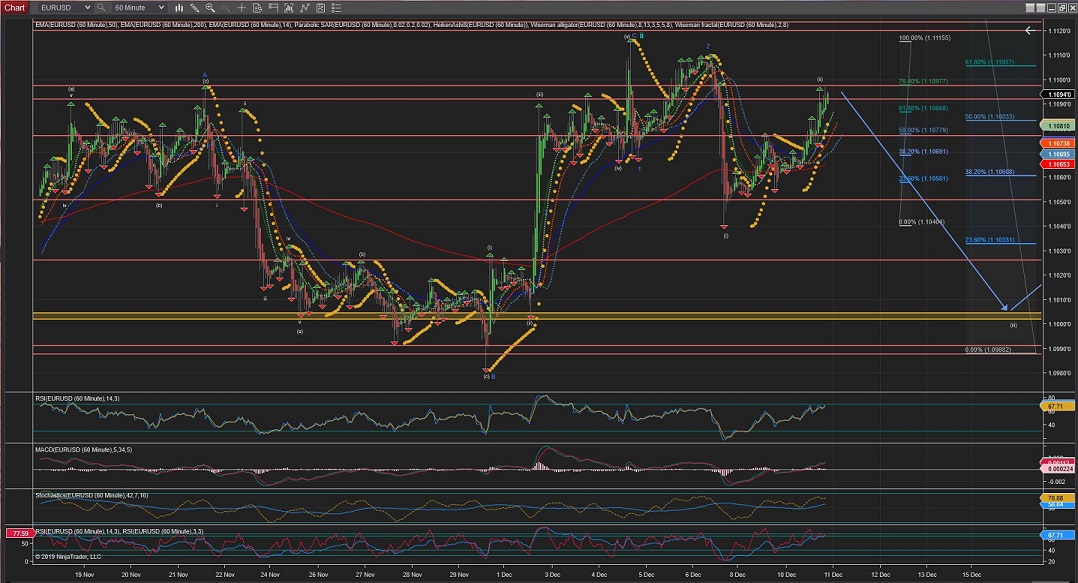Open the data box page icon
This screenshot has width=1078, height=583.
pos(257,8)
